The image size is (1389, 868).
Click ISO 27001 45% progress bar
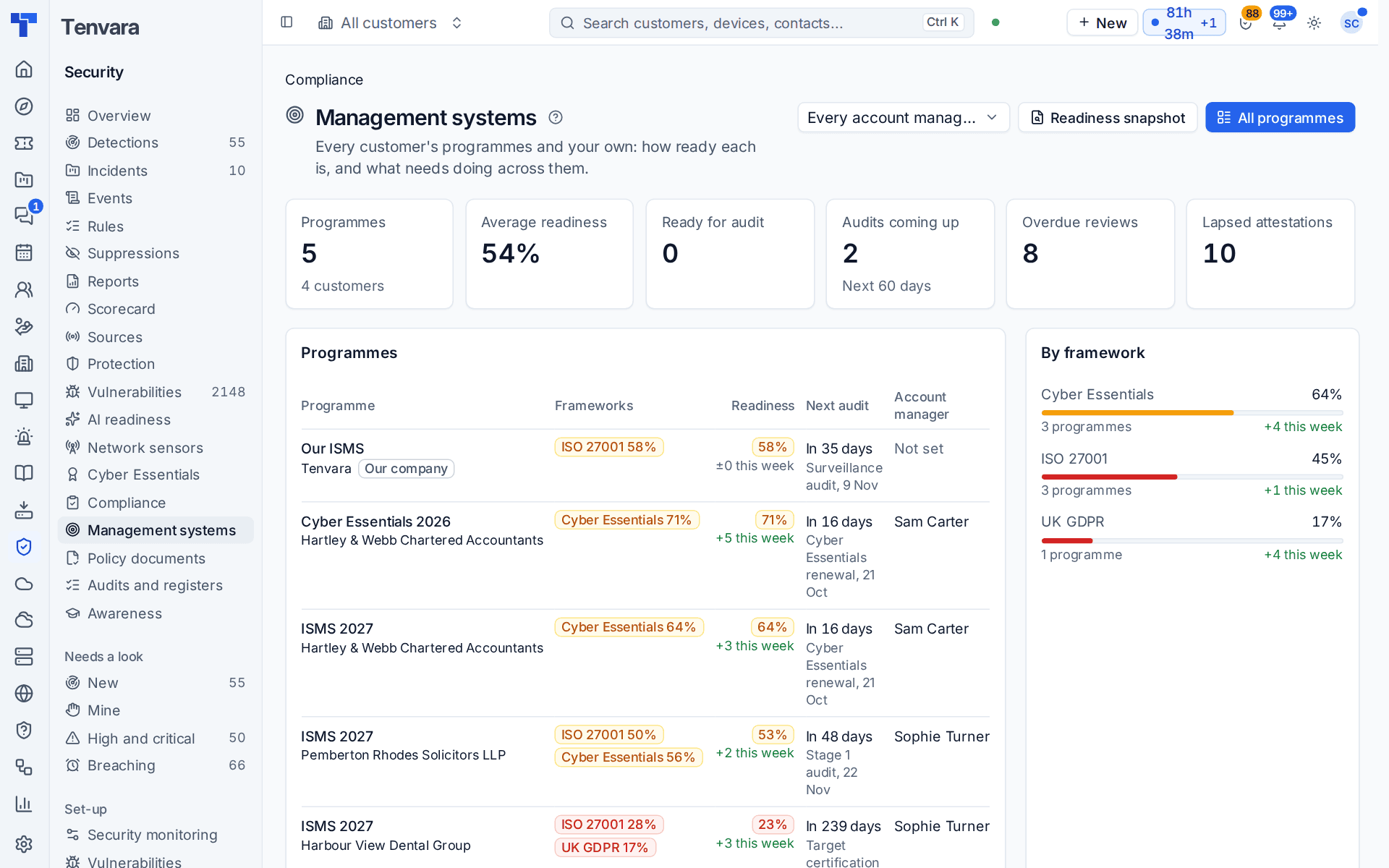[1192, 477]
